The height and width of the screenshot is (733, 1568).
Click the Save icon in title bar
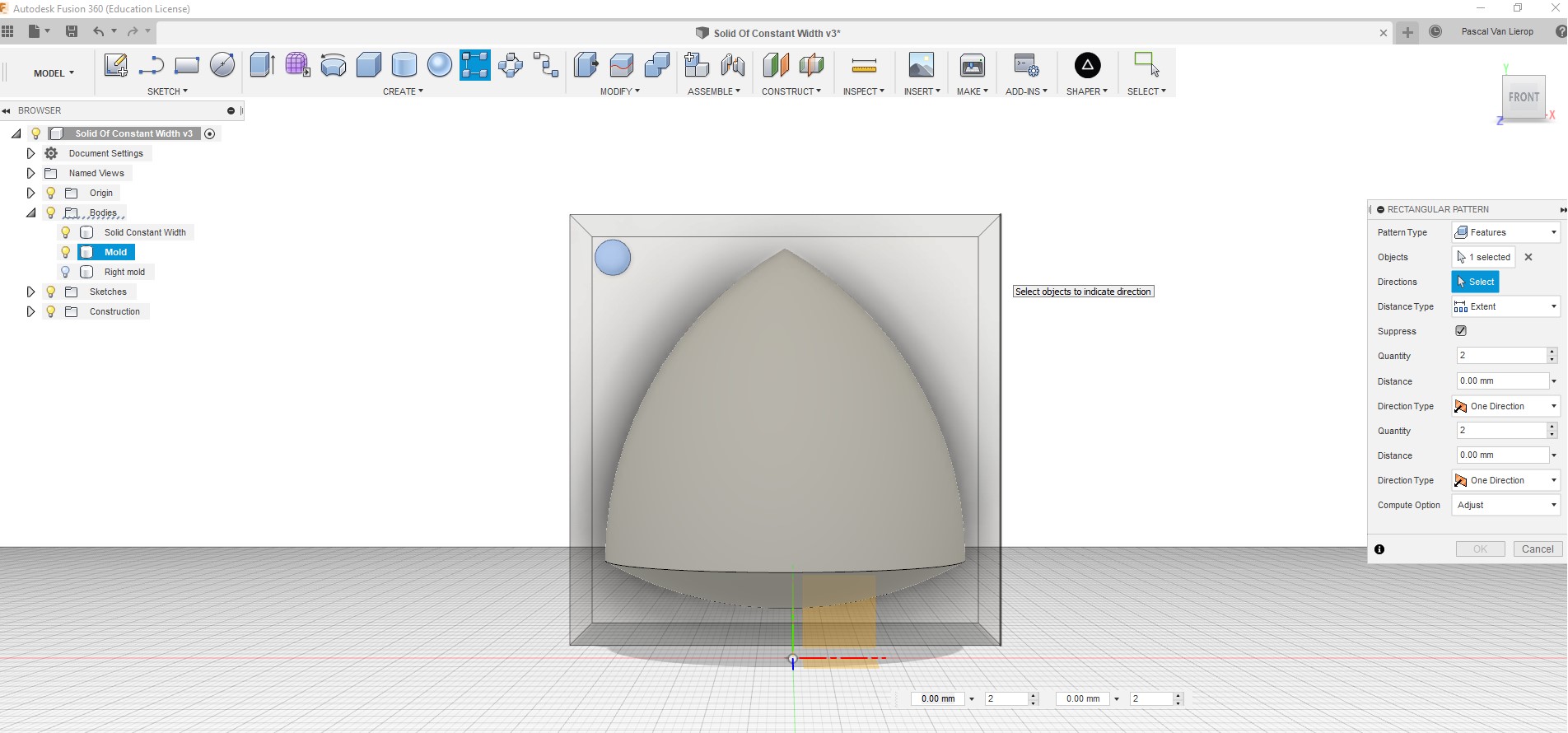[x=72, y=31]
